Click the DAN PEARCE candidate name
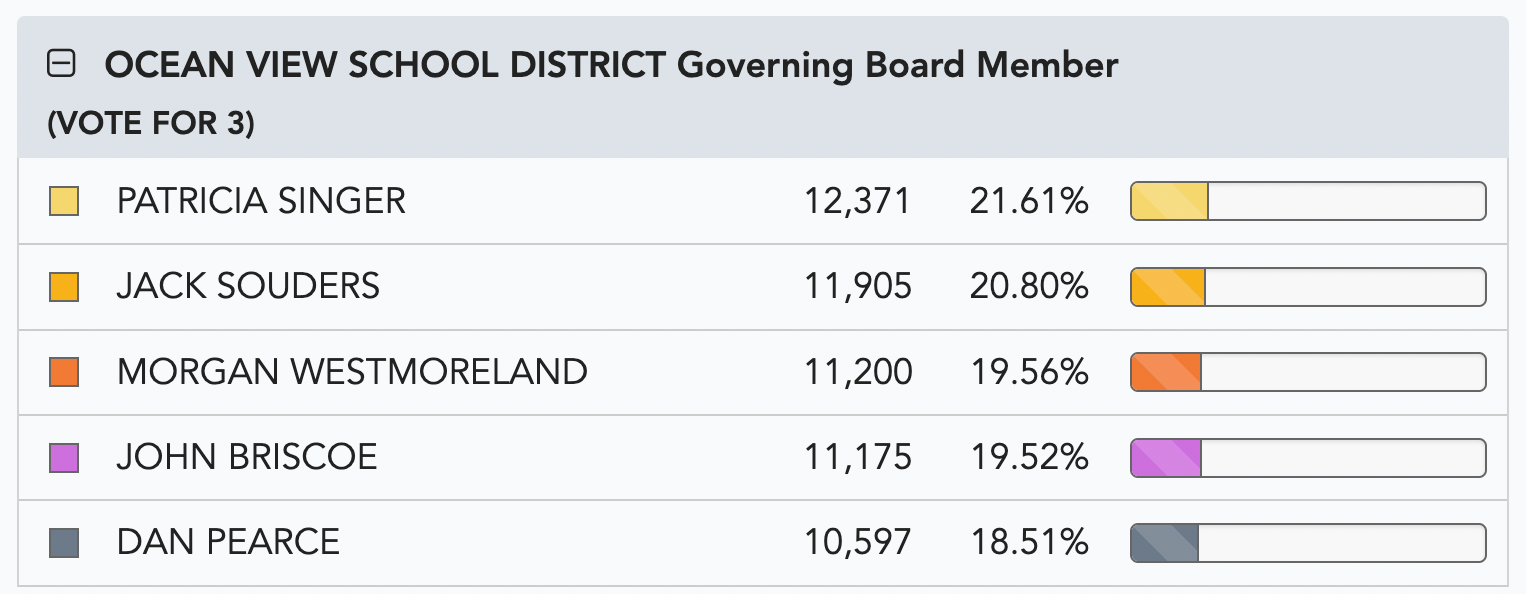1526x594 pixels. point(228,542)
